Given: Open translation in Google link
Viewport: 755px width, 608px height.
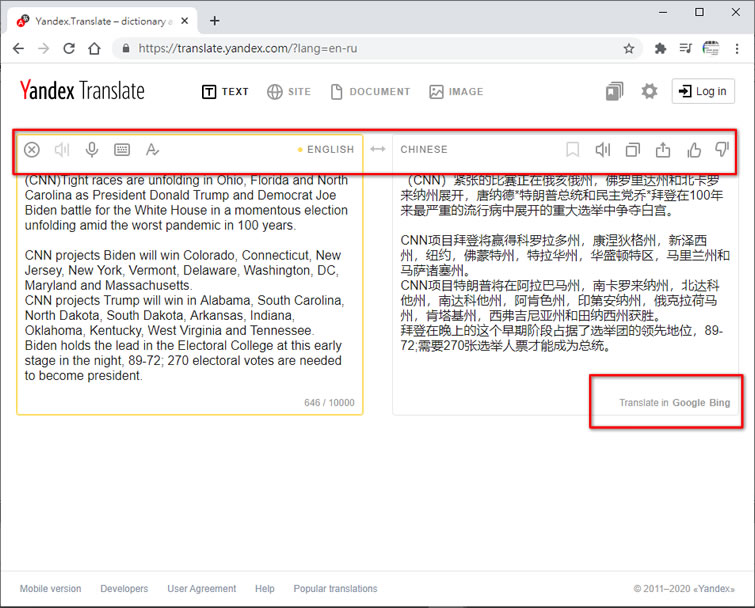Looking at the screenshot, I should [x=689, y=402].
